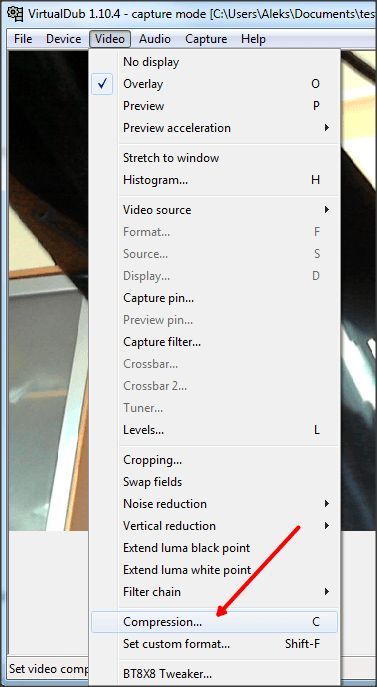Toggle Extend luma black point
This screenshot has width=377, height=687.
[214, 548]
